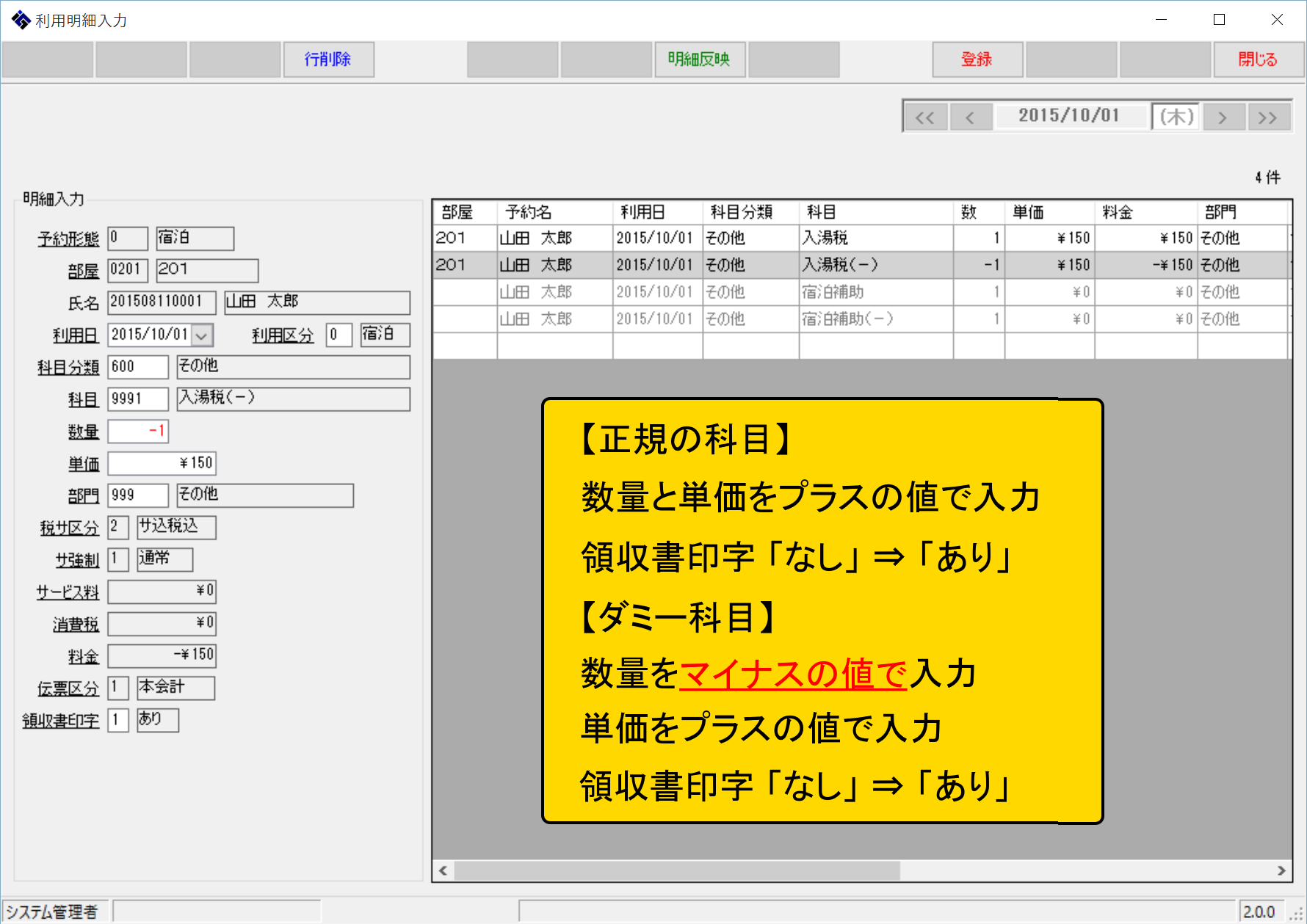Click the 部門 code field 999
Viewport: 1307px width, 924px height.
pyautogui.click(x=138, y=495)
